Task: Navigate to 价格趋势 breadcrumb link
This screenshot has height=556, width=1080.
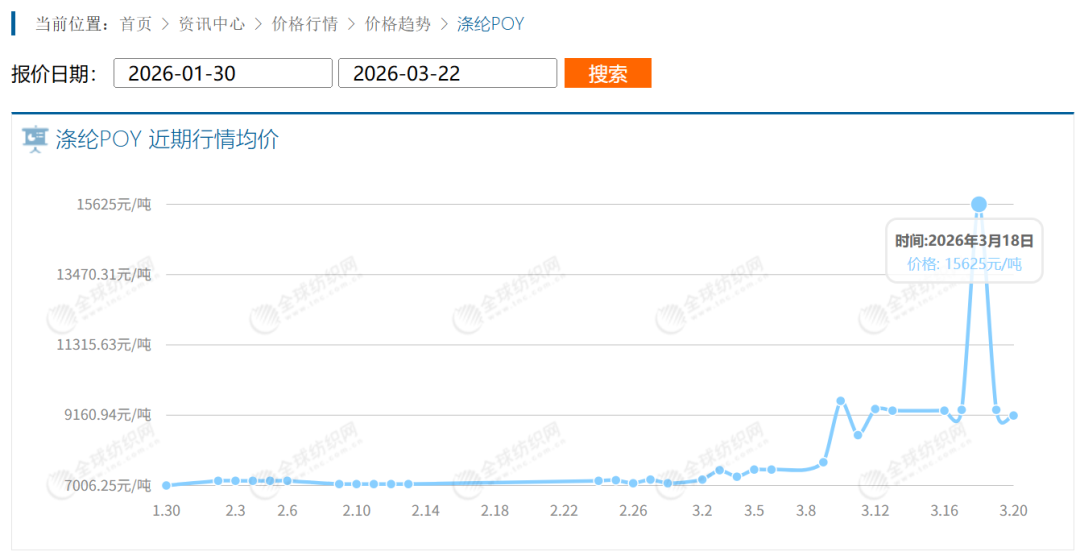Action: point(398,24)
